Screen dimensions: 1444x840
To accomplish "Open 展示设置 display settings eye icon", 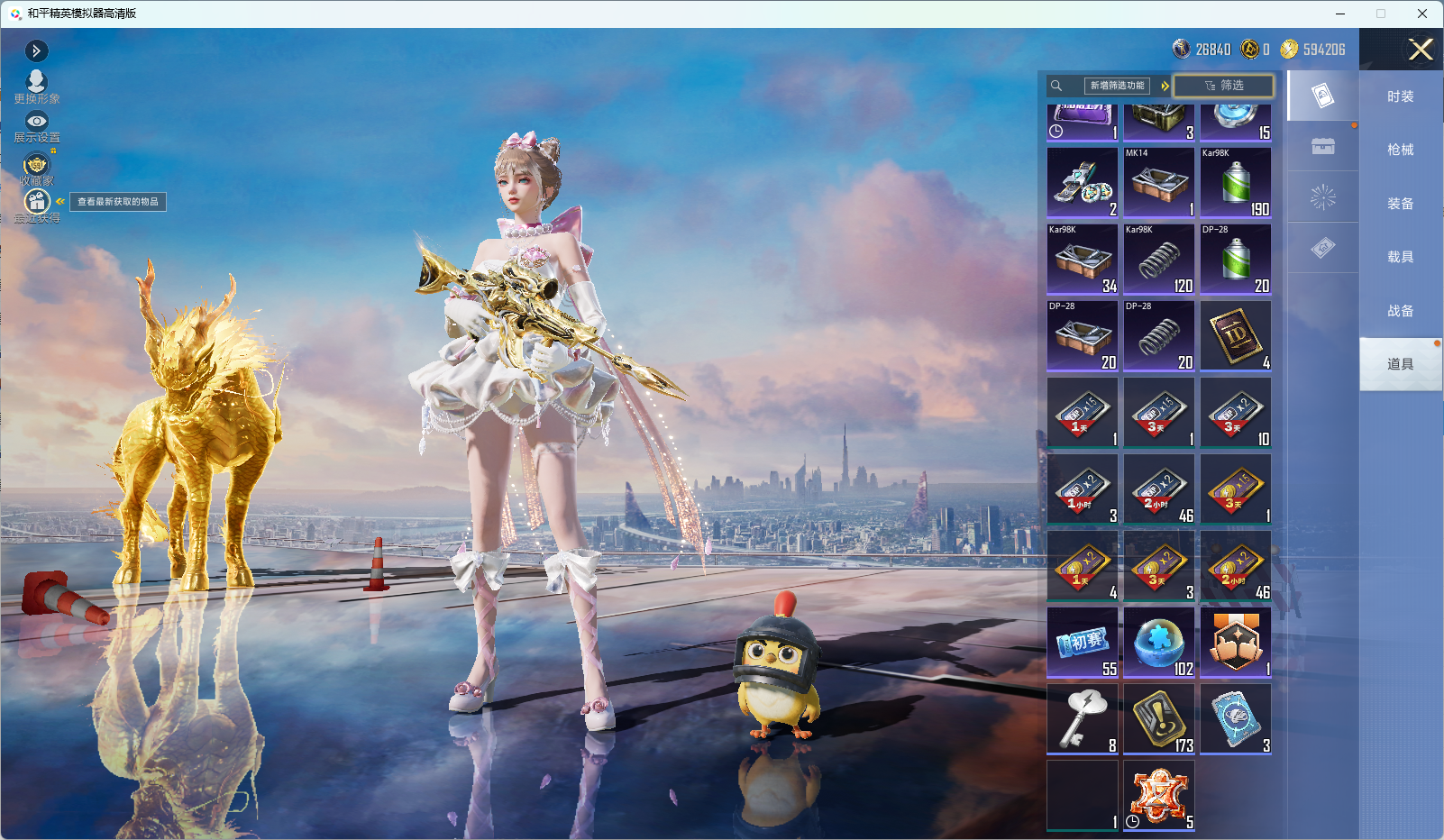I will click(x=36, y=127).
